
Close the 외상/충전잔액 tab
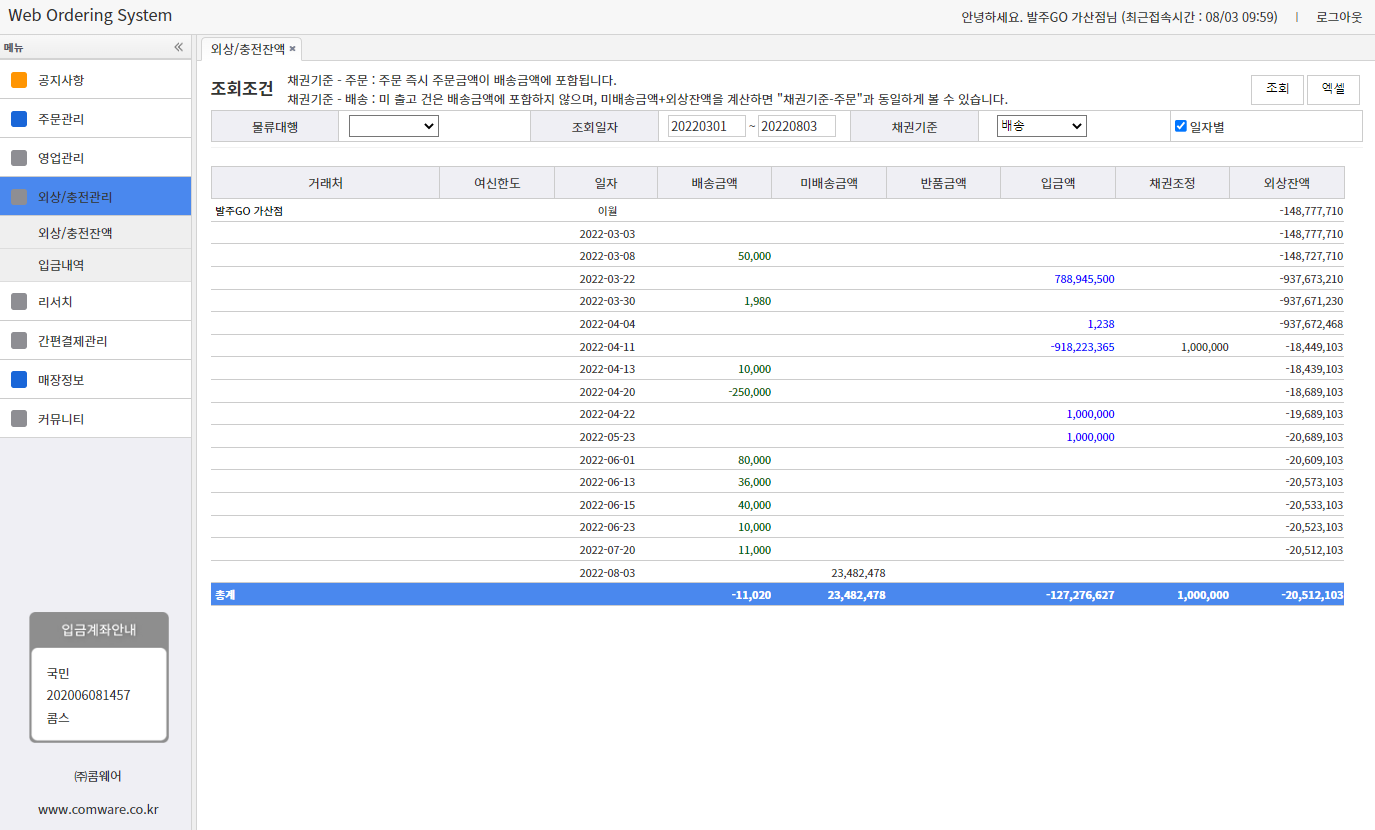point(292,49)
